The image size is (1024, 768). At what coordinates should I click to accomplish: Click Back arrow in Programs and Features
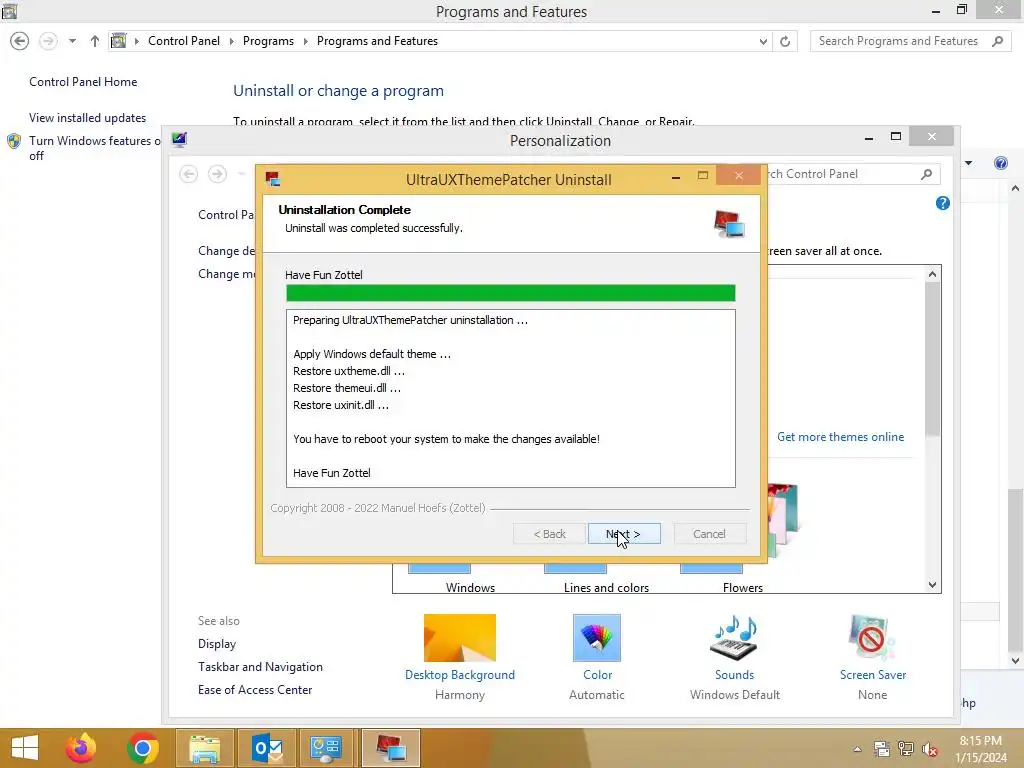click(20, 41)
